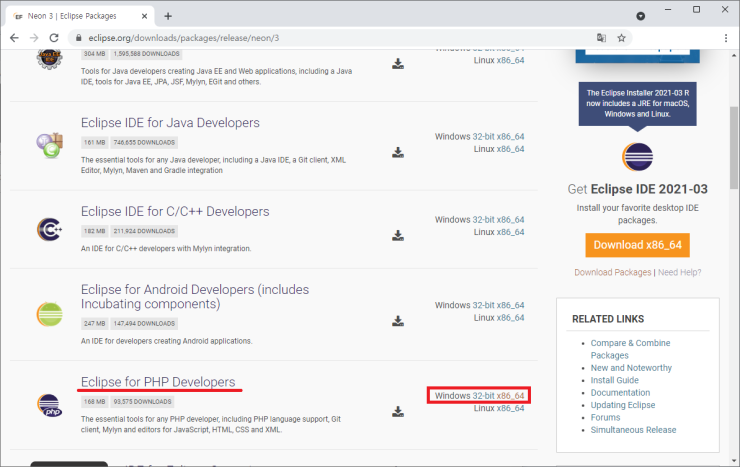Open the New and Noteworthy link
Screen dimensions: 740x467
[x=632, y=368]
